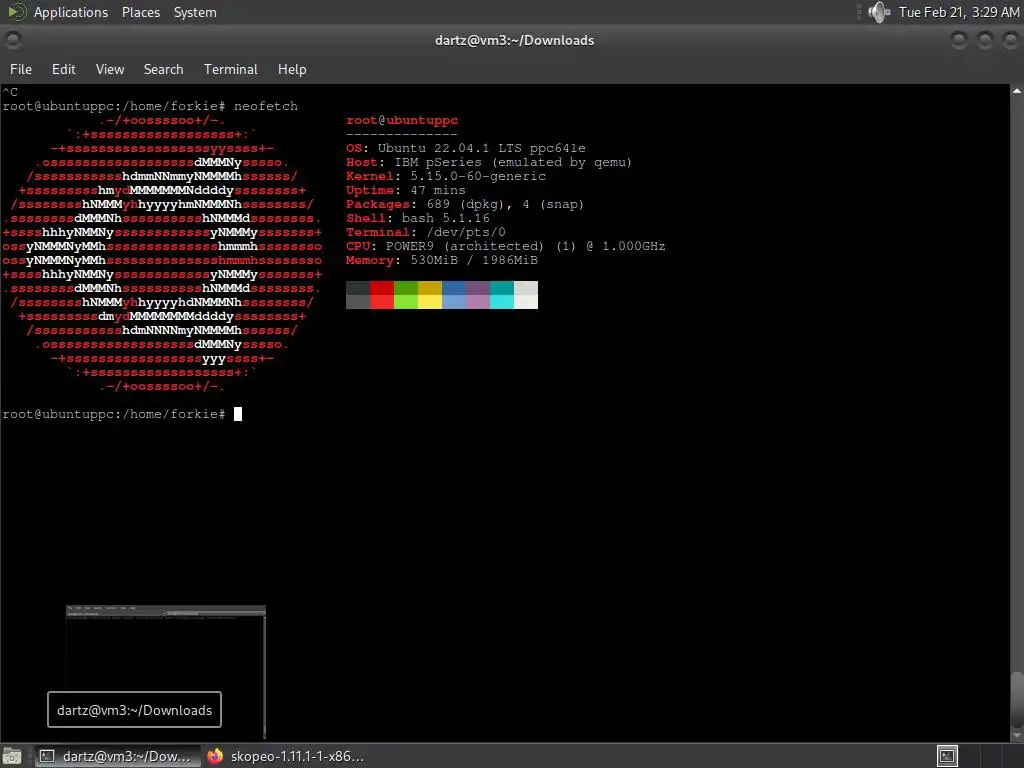Click the 'Uptime: 47 mins' line

[x=406, y=190]
